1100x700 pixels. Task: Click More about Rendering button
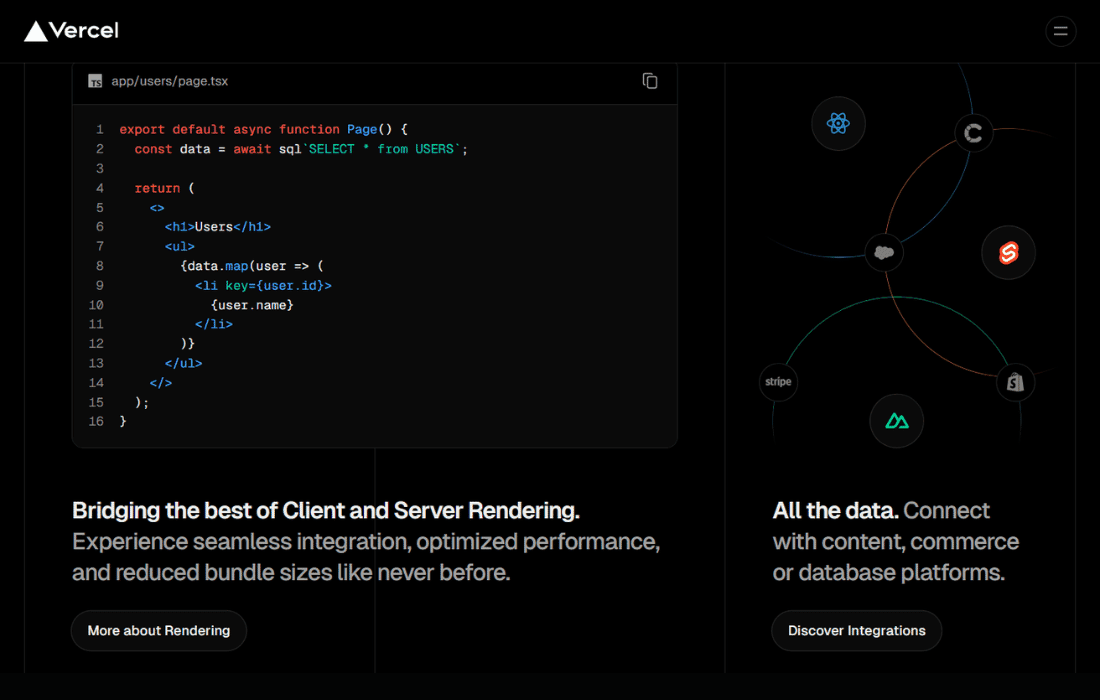159,631
